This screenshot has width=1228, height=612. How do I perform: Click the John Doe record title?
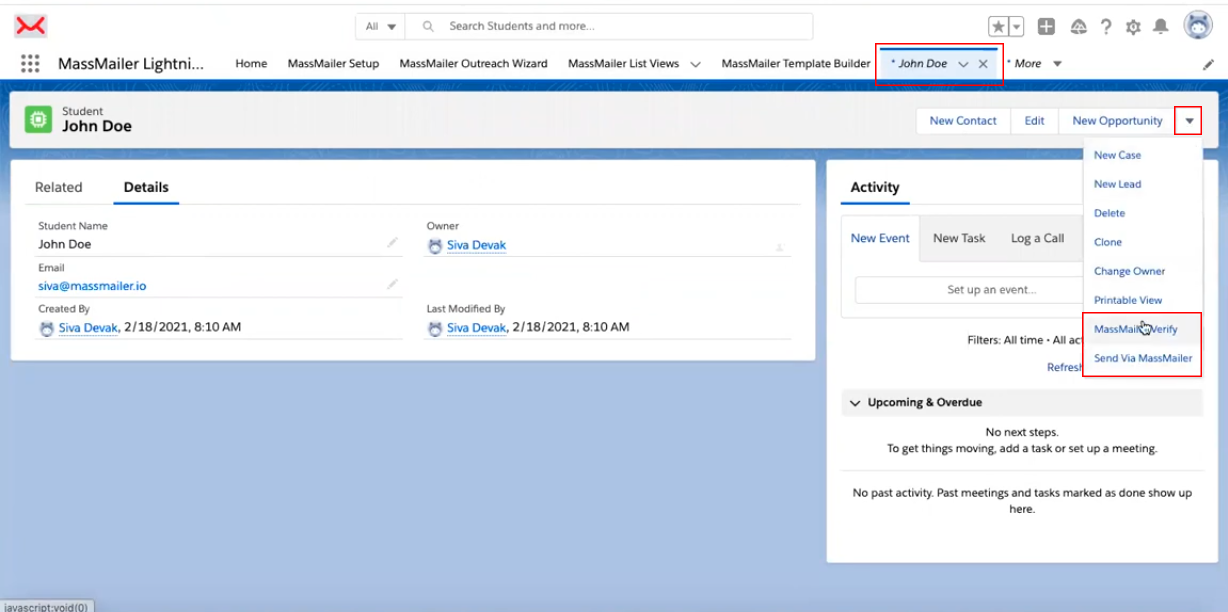tap(97, 126)
